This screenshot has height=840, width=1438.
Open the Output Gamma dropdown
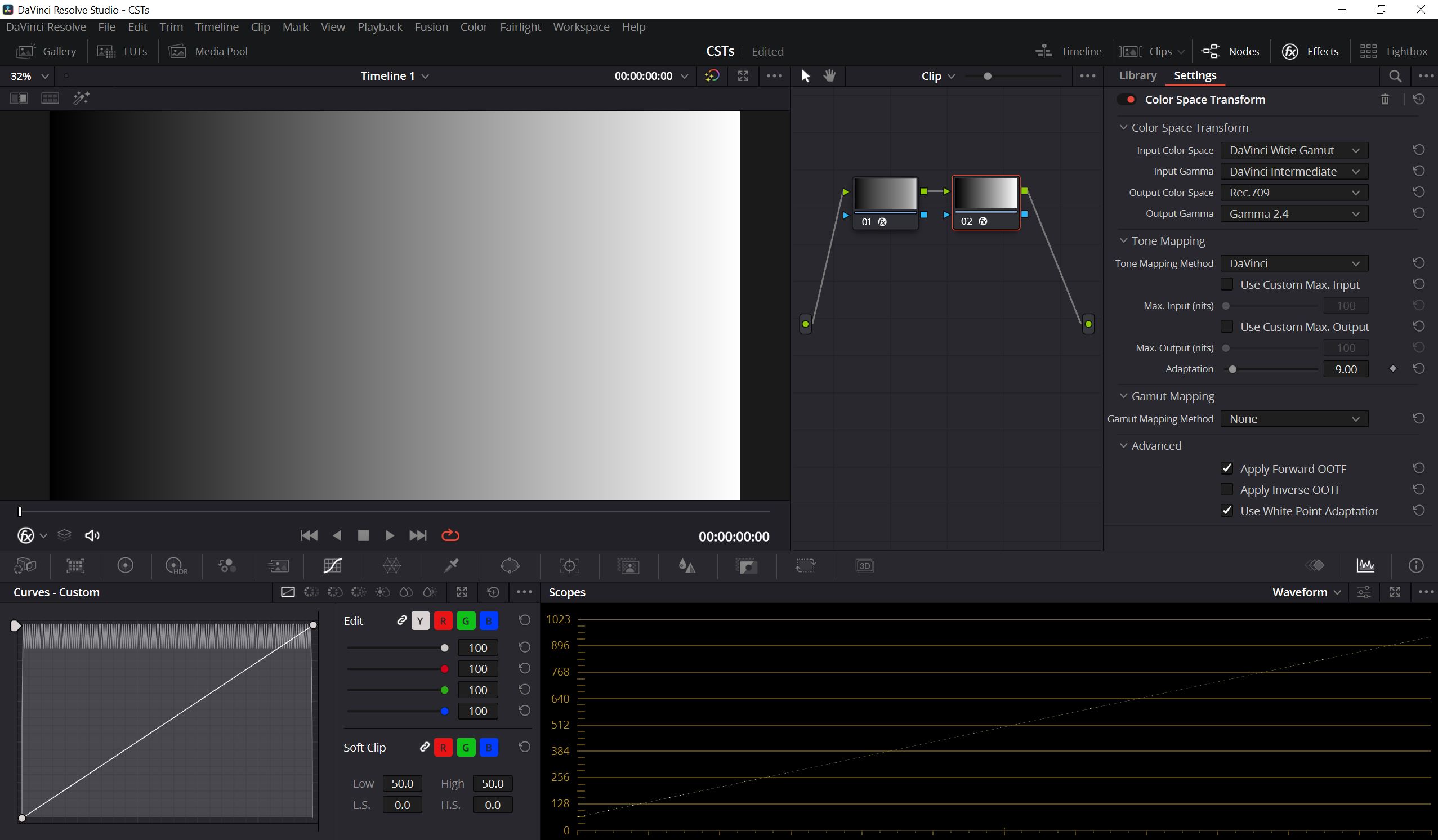pos(1294,213)
